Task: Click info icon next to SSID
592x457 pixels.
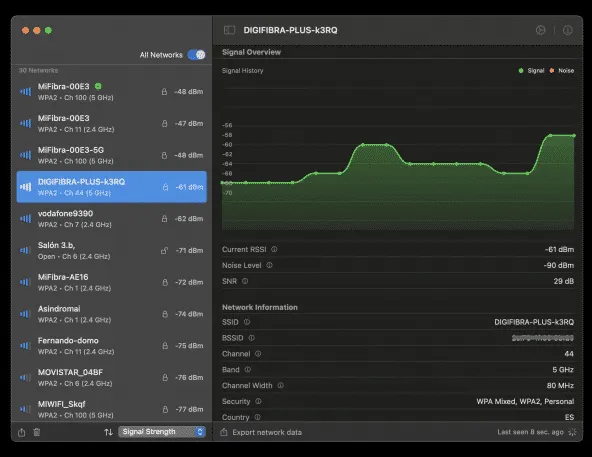Action: [x=247, y=322]
